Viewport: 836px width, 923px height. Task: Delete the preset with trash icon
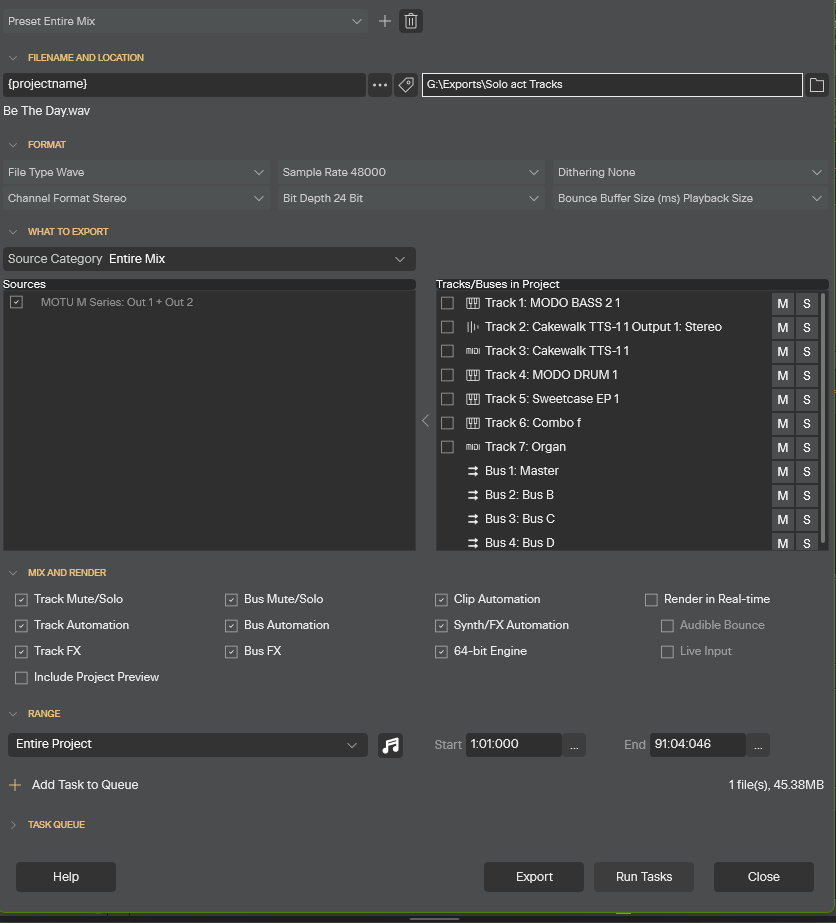click(x=411, y=21)
